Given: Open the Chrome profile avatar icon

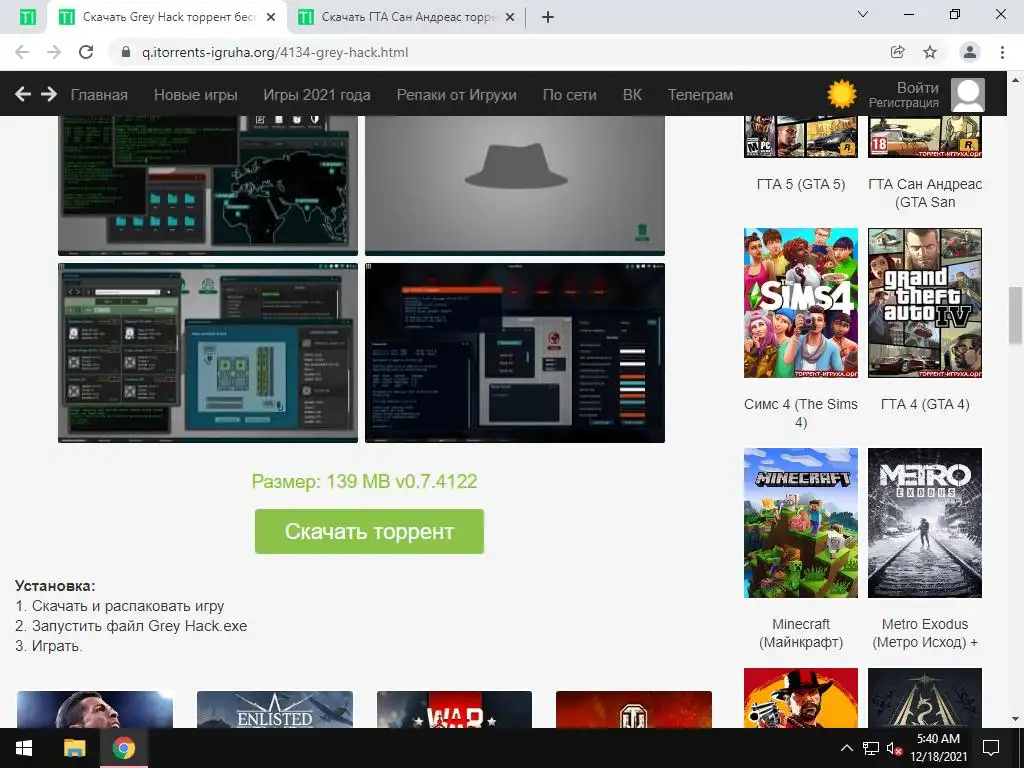Looking at the screenshot, I should tap(970, 52).
